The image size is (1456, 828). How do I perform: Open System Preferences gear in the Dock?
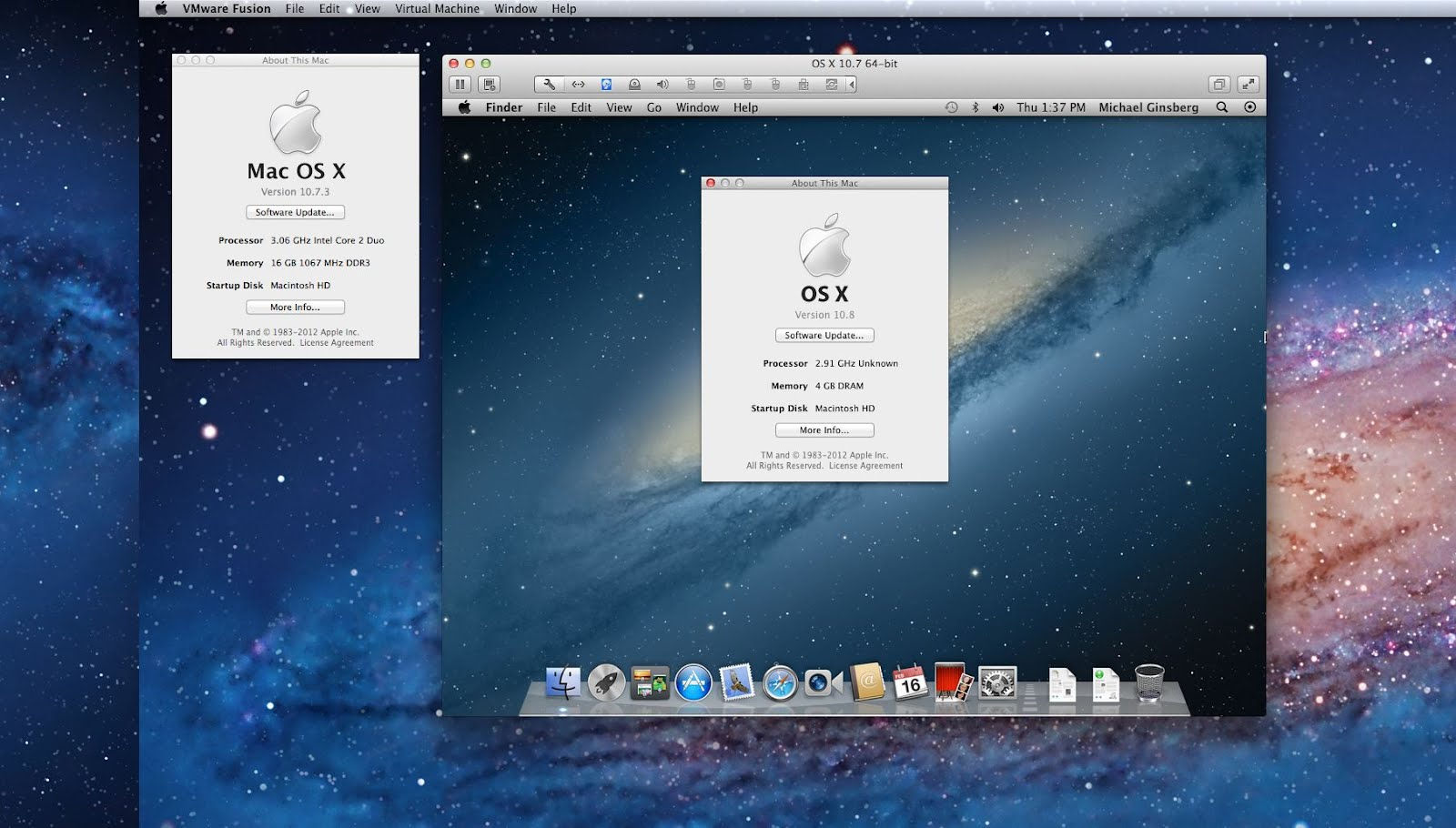tap(997, 682)
